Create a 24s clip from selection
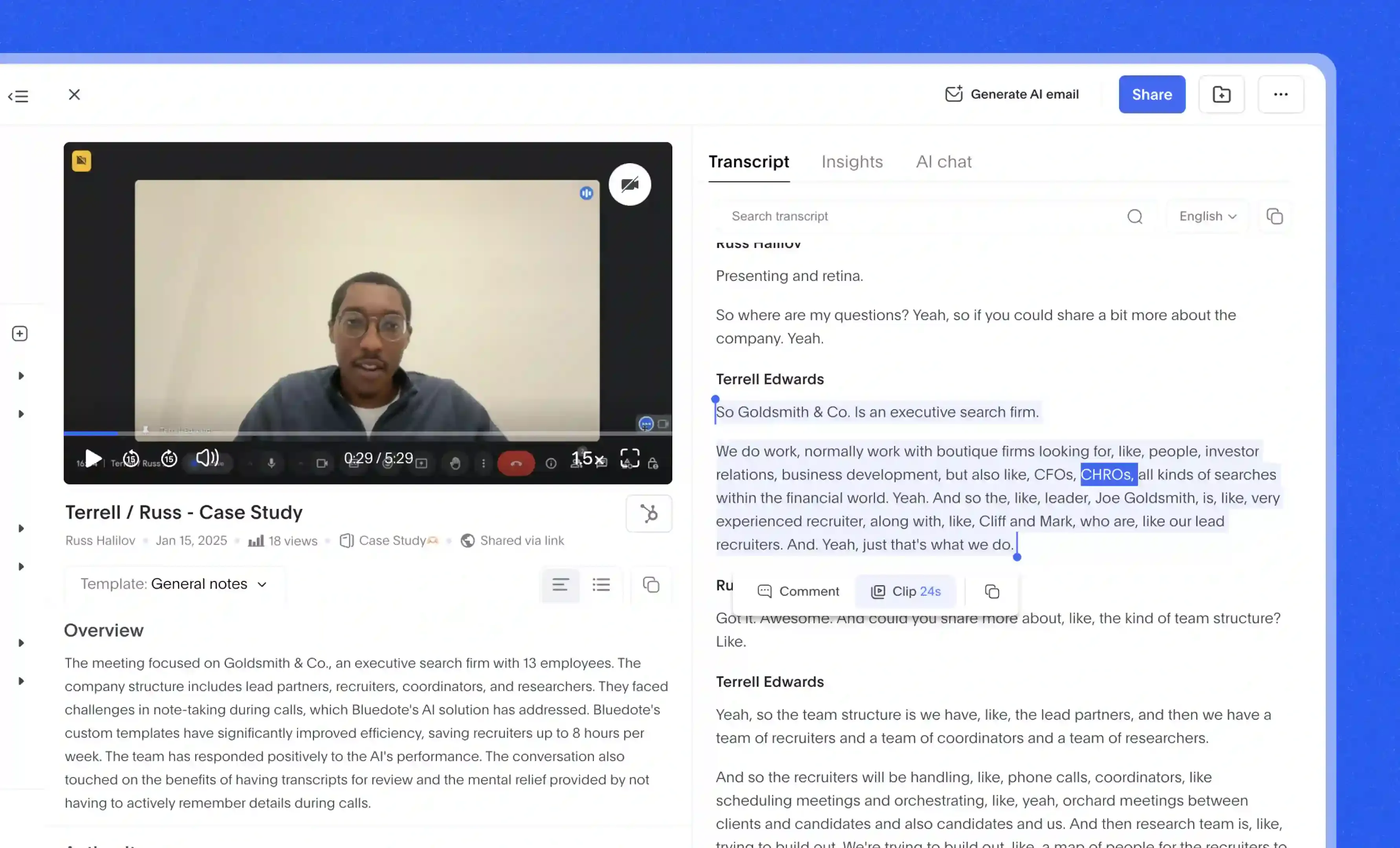 point(906,592)
